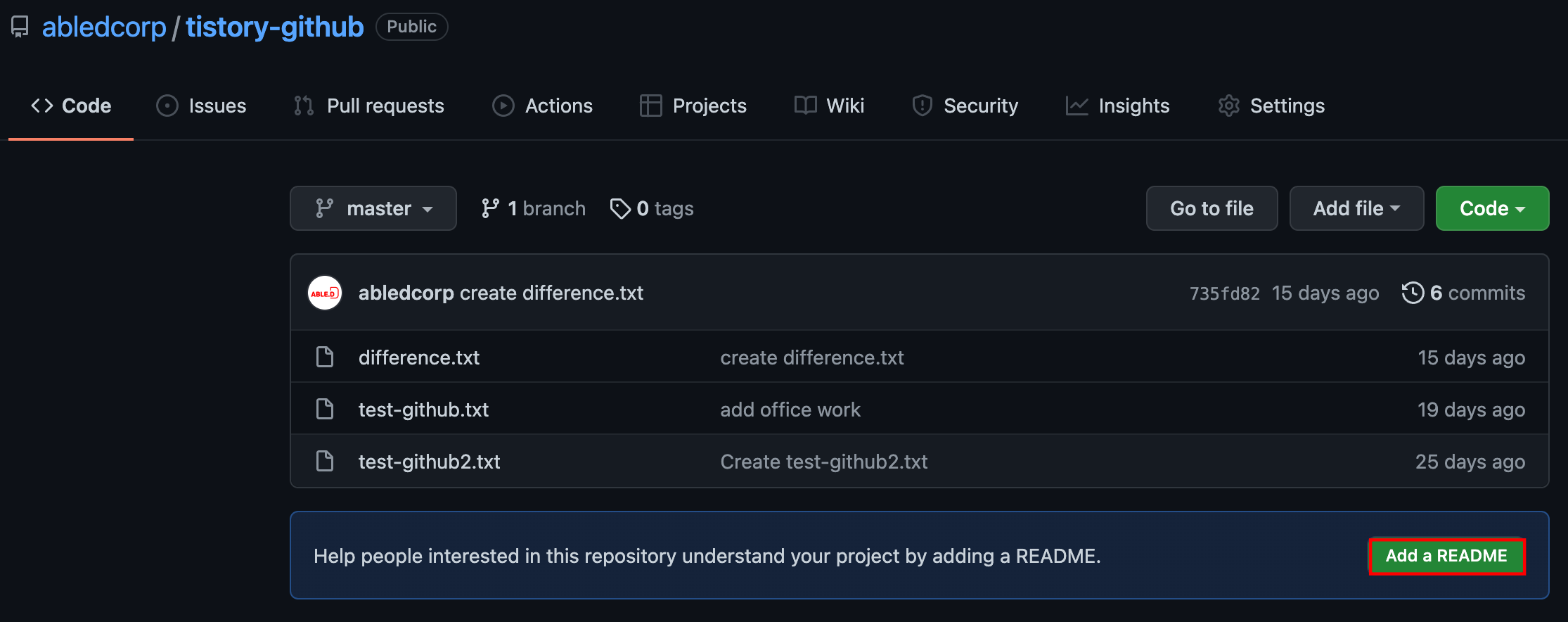Click the tag icon beside 0 tags
Screen dimensions: 1568x622
pos(620,208)
